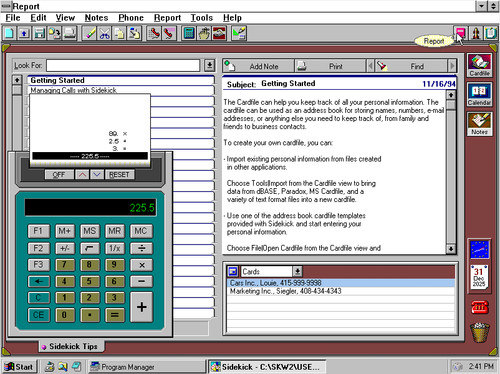Click the Print button in notes panel
Viewport: 500px width, 374px height.
click(330, 66)
